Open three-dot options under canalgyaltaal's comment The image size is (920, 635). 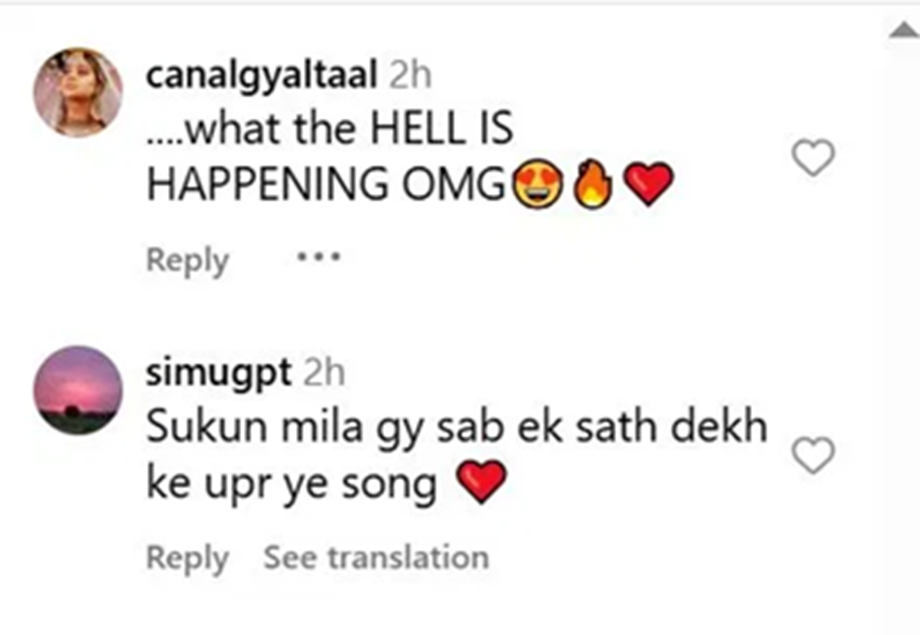(x=319, y=258)
